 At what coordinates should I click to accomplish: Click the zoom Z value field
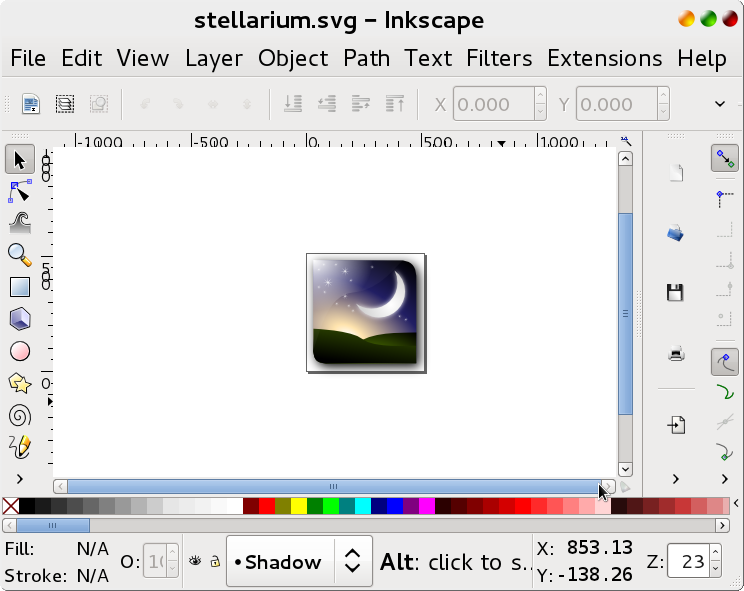(x=688, y=561)
